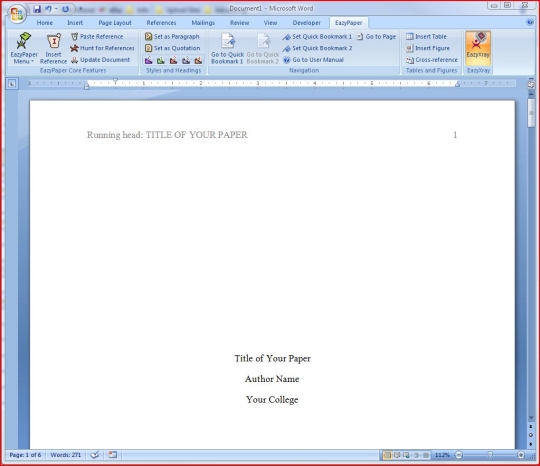Click Page: 1 of 6 status indicator
The height and width of the screenshot is (466, 540).
[x=25, y=455]
